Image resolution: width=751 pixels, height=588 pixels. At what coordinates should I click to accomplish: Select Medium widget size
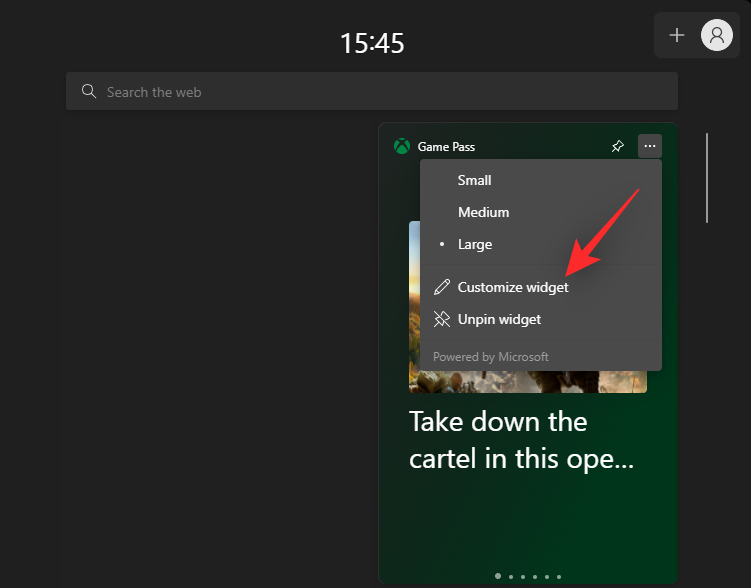coord(541,212)
